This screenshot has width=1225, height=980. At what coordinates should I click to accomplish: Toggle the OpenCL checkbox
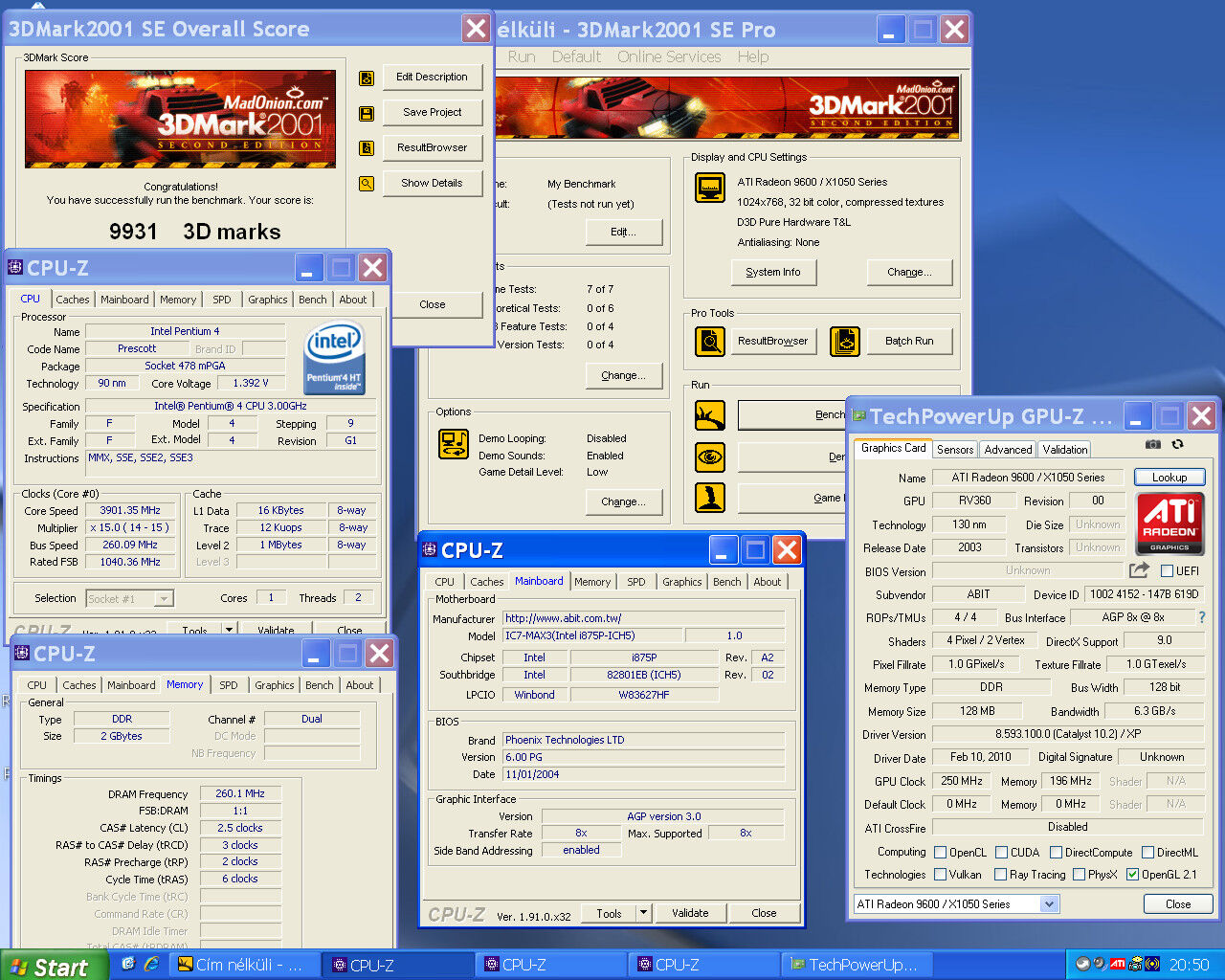940,853
